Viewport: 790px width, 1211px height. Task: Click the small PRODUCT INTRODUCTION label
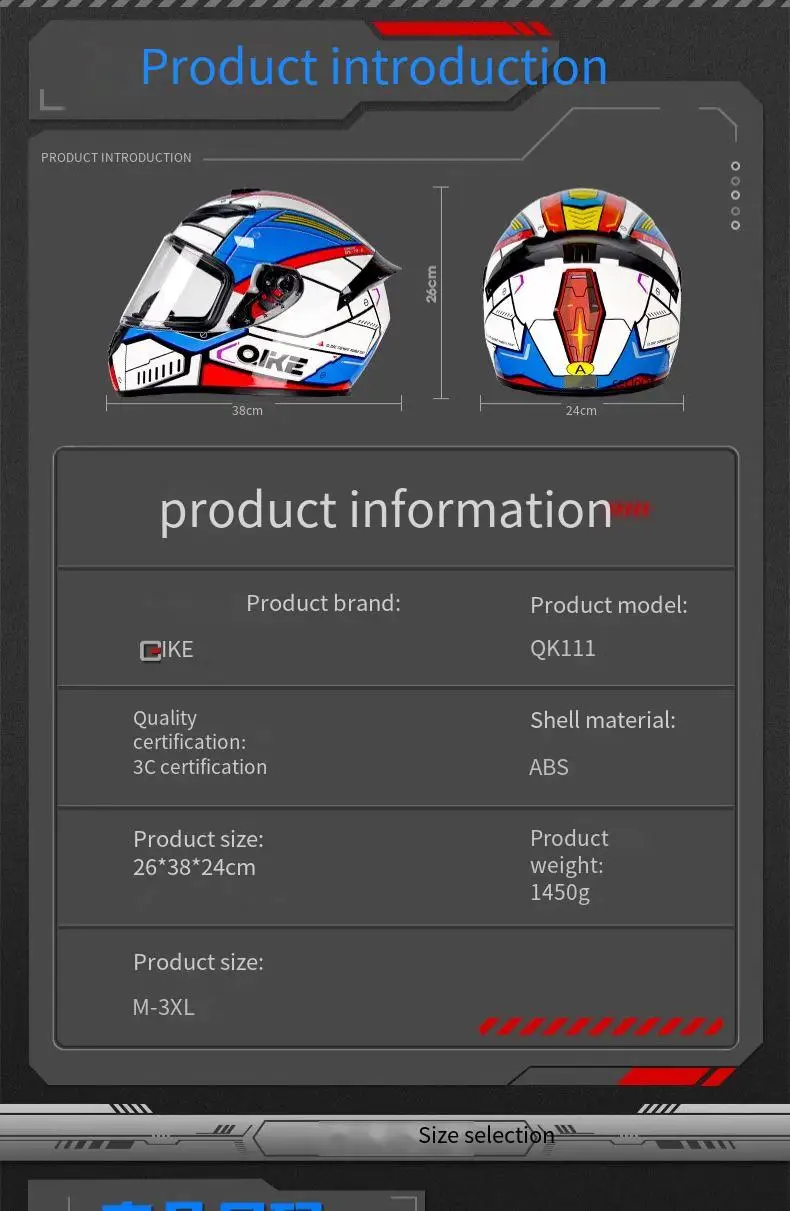click(x=116, y=158)
